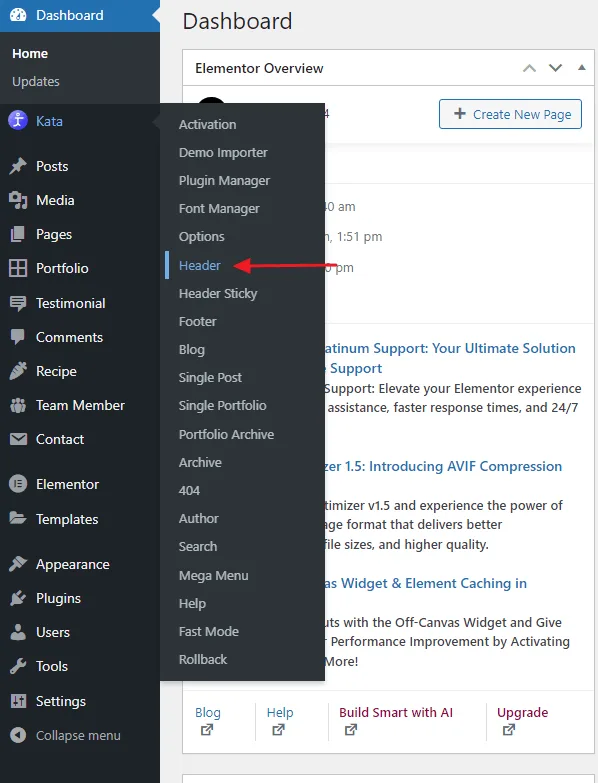
Task: Collapse the admin sidebar menu
Action: [65, 736]
